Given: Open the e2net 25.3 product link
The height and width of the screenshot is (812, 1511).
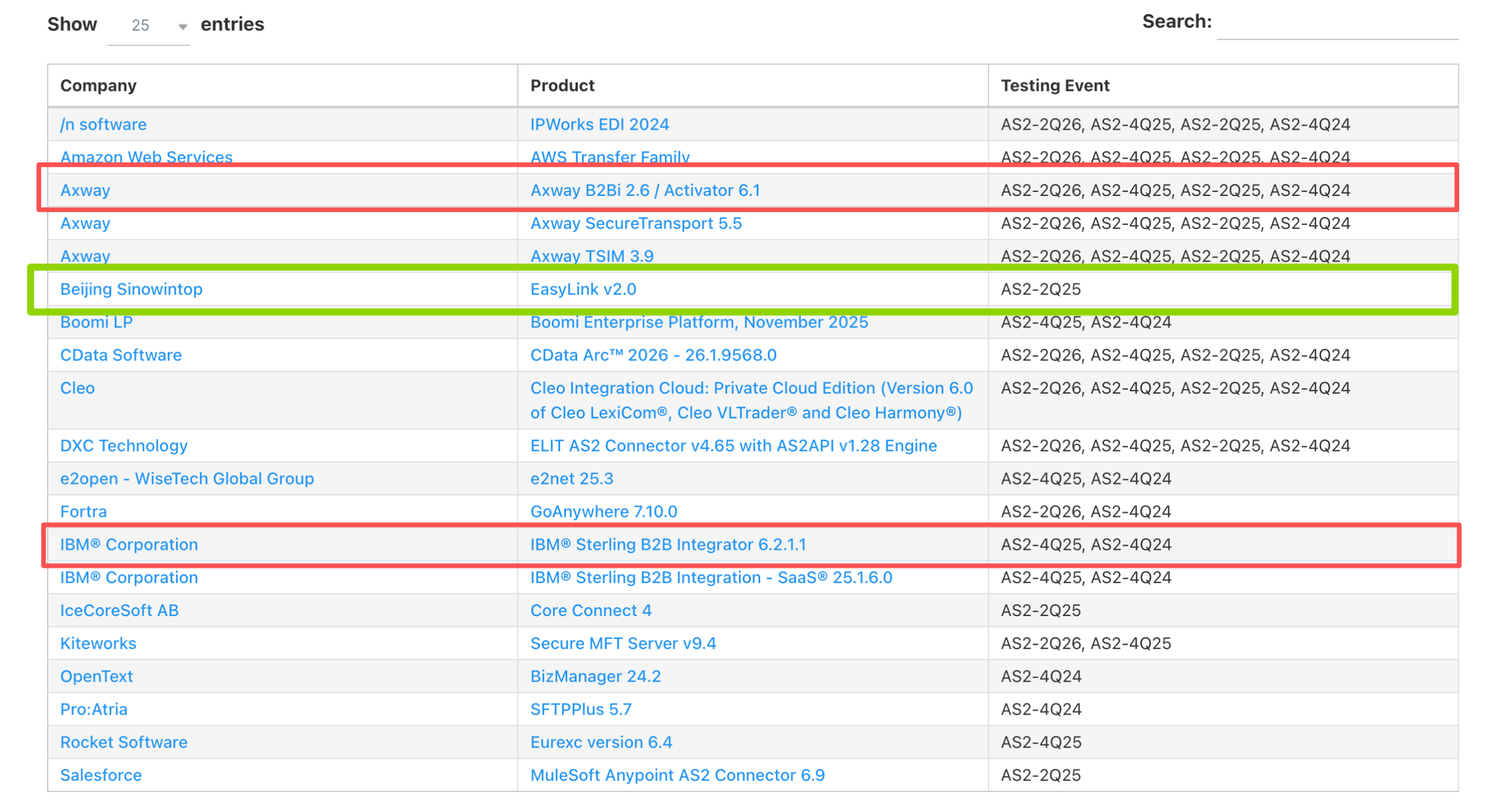Looking at the screenshot, I should (572, 479).
